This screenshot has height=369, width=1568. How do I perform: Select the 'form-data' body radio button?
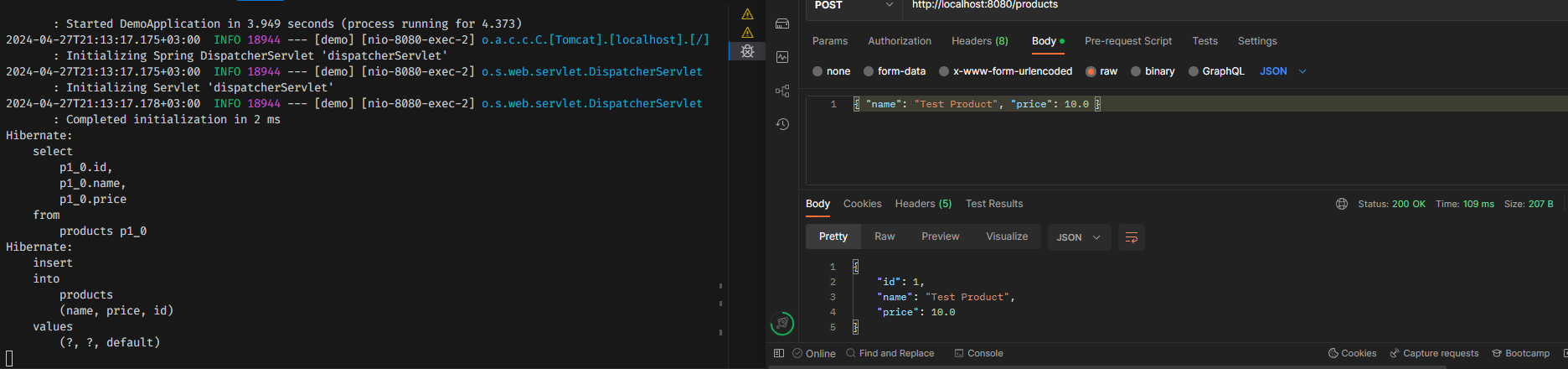[x=869, y=71]
